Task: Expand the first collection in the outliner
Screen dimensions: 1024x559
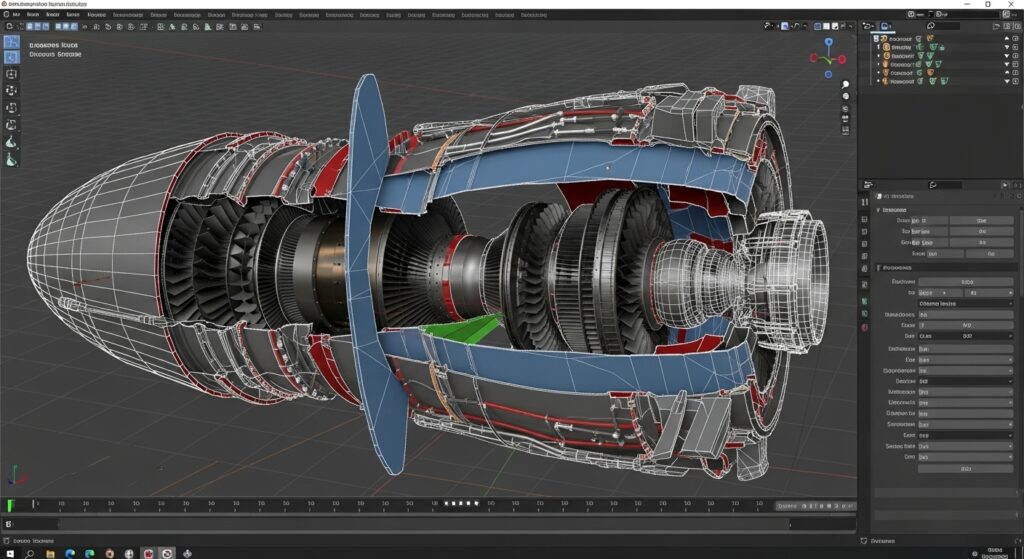Action: [x=877, y=38]
